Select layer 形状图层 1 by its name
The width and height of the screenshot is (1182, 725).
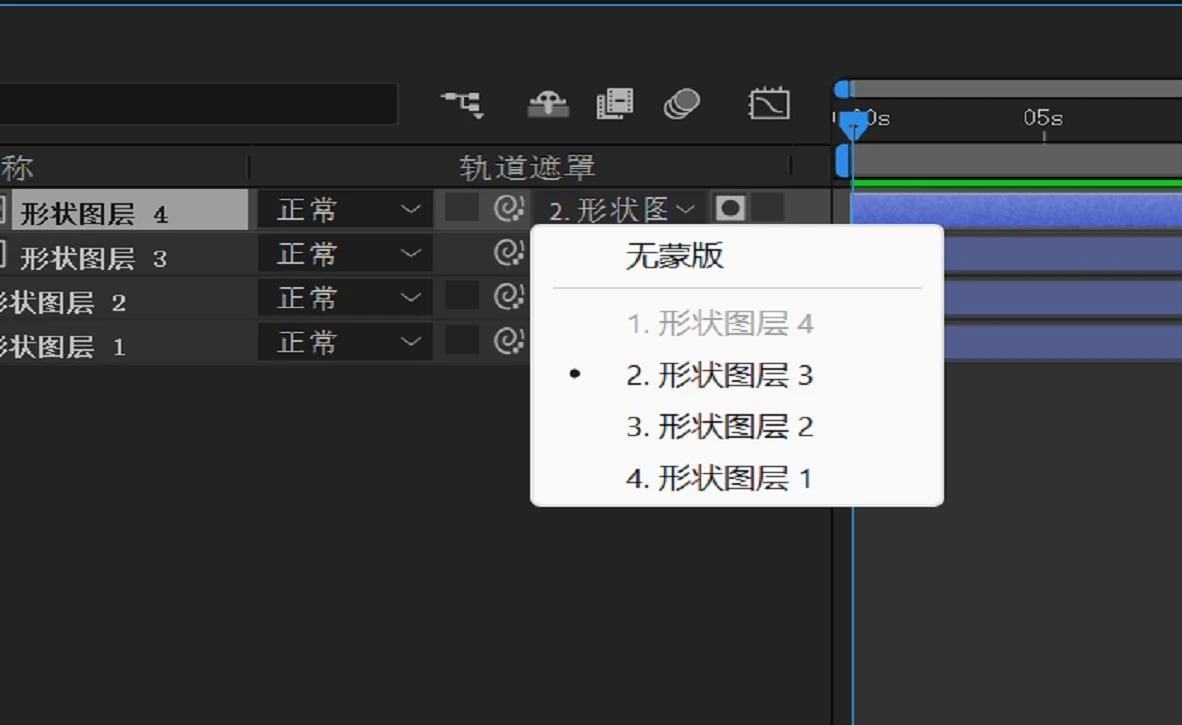pyautogui.click(x=60, y=341)
